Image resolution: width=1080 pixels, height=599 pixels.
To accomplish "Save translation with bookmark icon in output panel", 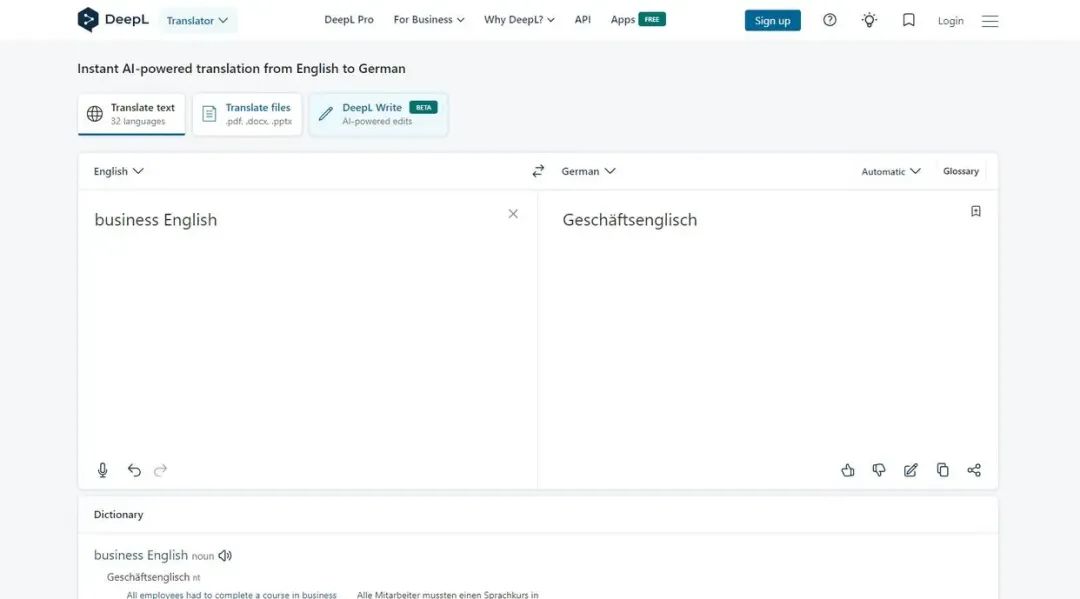I will [975, 211].
